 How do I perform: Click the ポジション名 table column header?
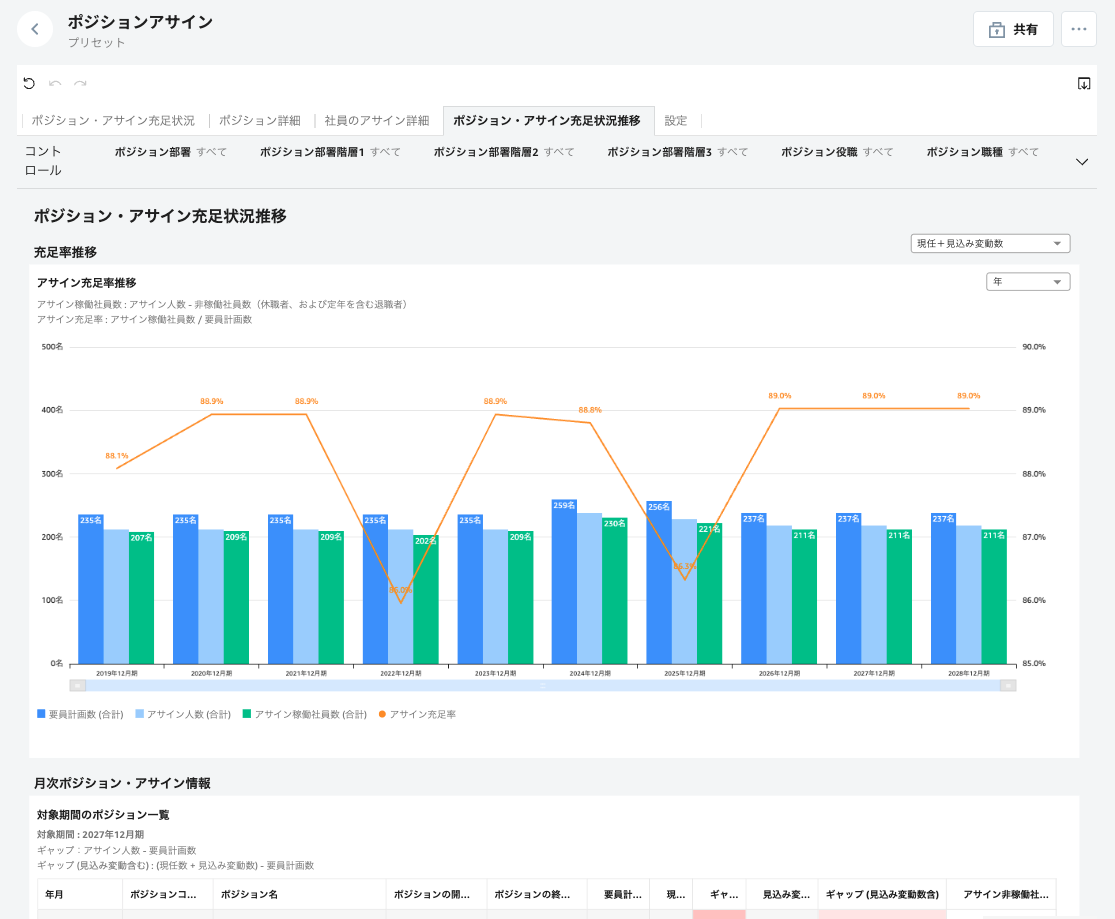[249, 894]
